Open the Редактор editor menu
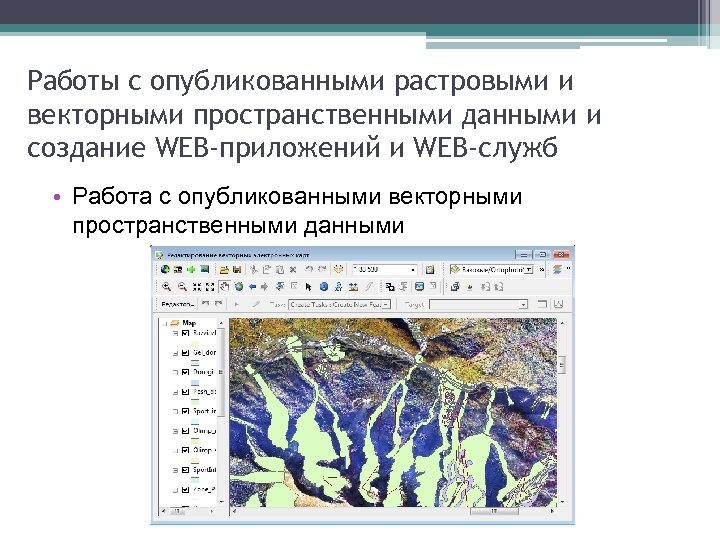 point(178,304)
